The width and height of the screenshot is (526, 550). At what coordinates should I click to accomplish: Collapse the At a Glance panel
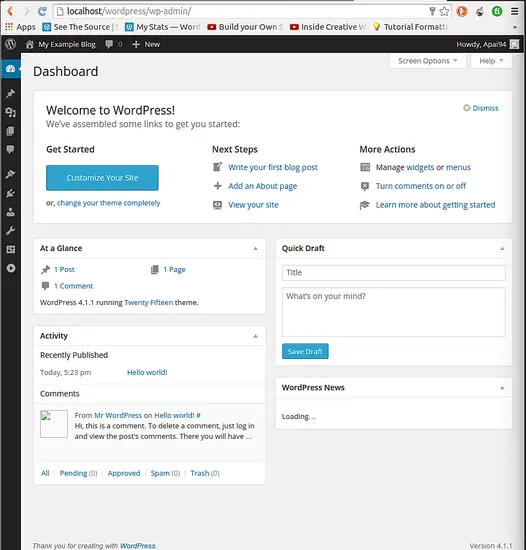256,248
